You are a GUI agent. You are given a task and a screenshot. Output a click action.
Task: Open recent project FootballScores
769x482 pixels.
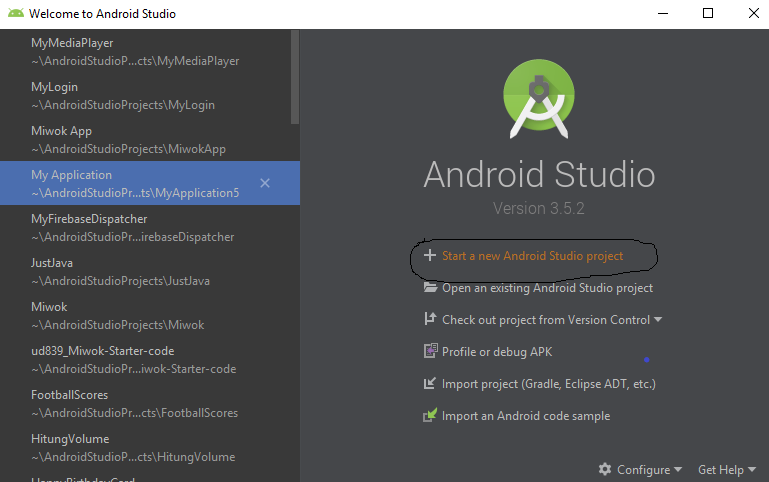click(x=150, y=403)
